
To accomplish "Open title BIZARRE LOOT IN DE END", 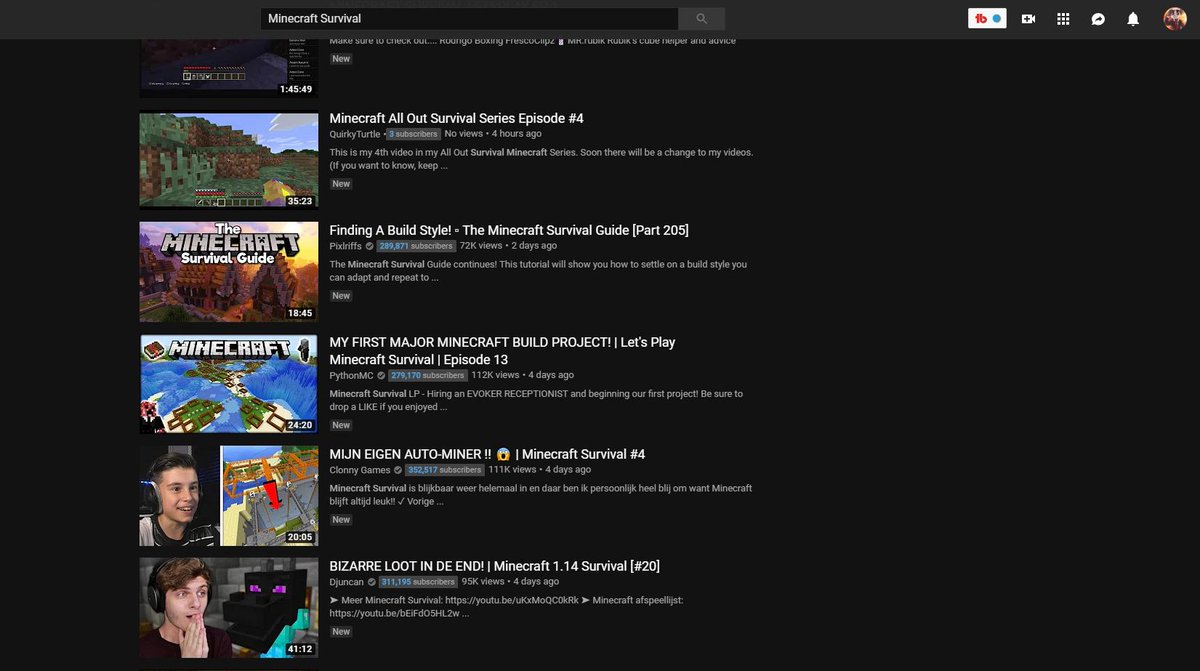I will [495, 566].
